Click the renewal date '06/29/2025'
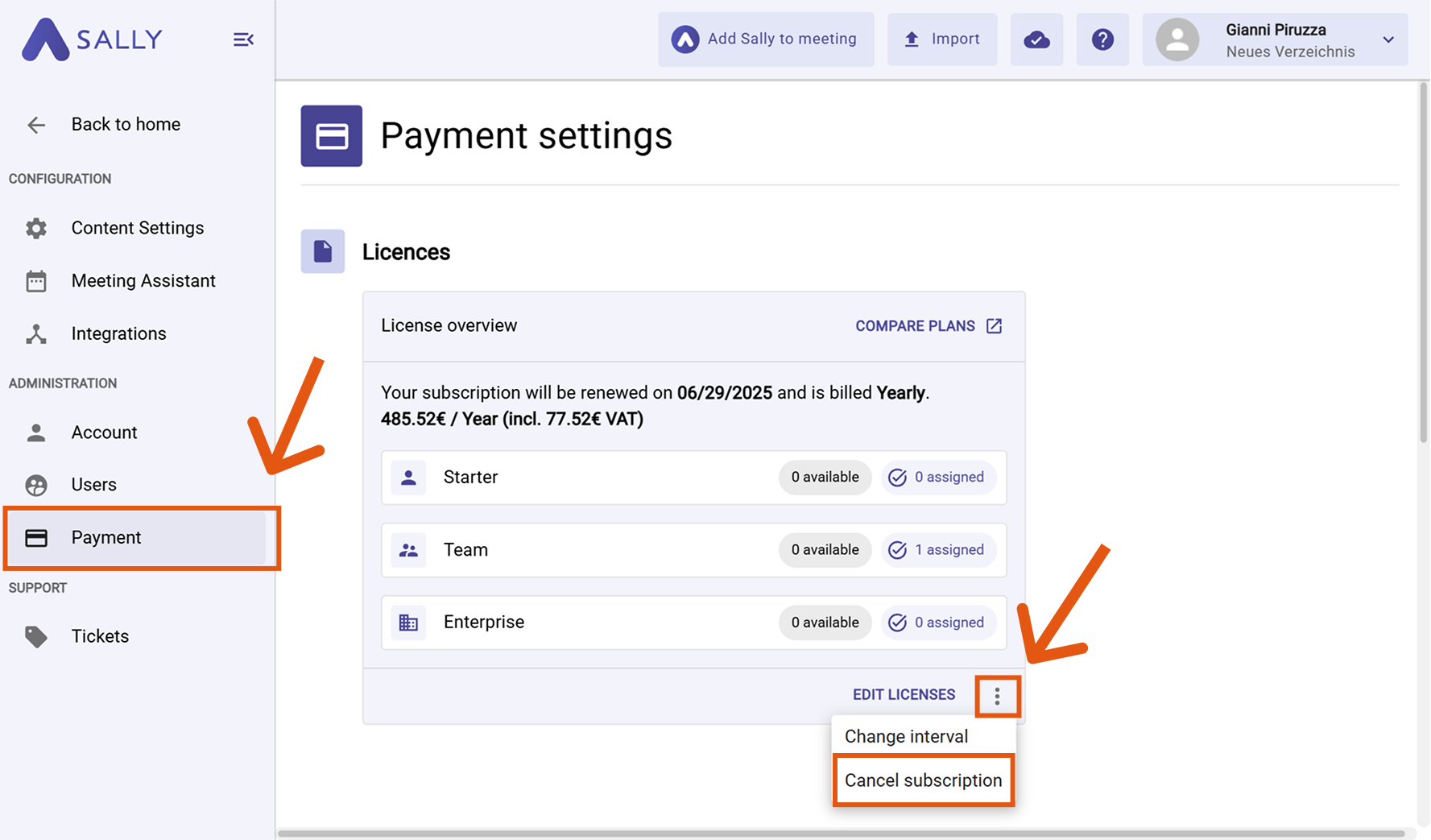The image size is (1431, 840). [x=725, y=393]
